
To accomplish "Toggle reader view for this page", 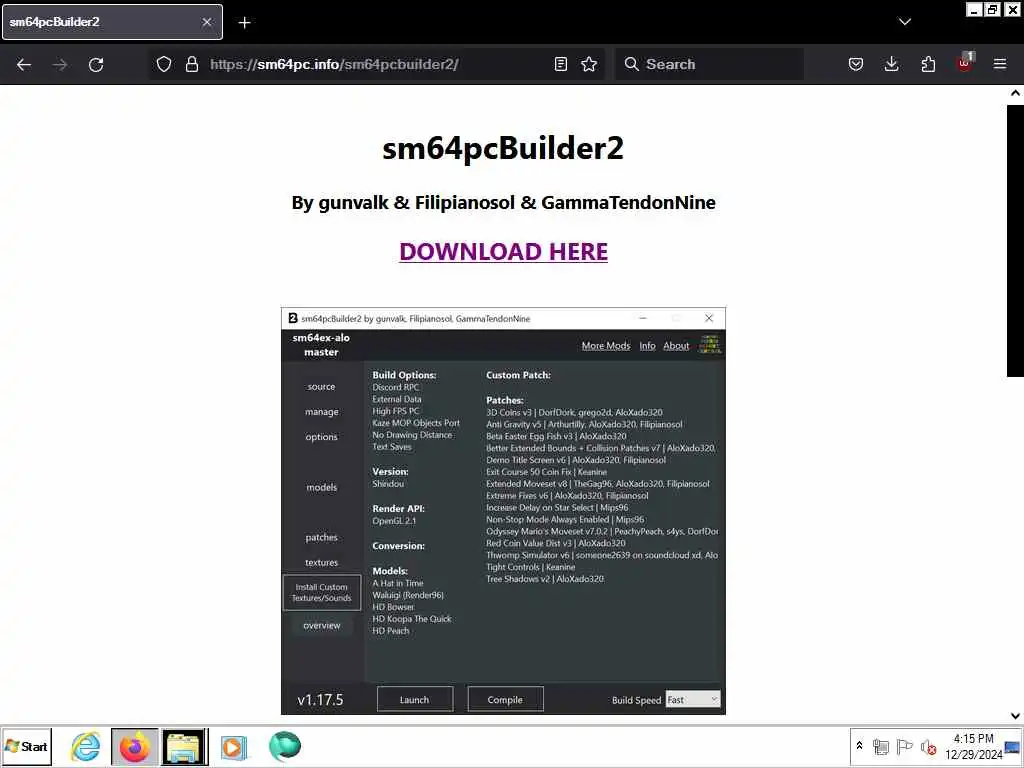I will [560, 64].
